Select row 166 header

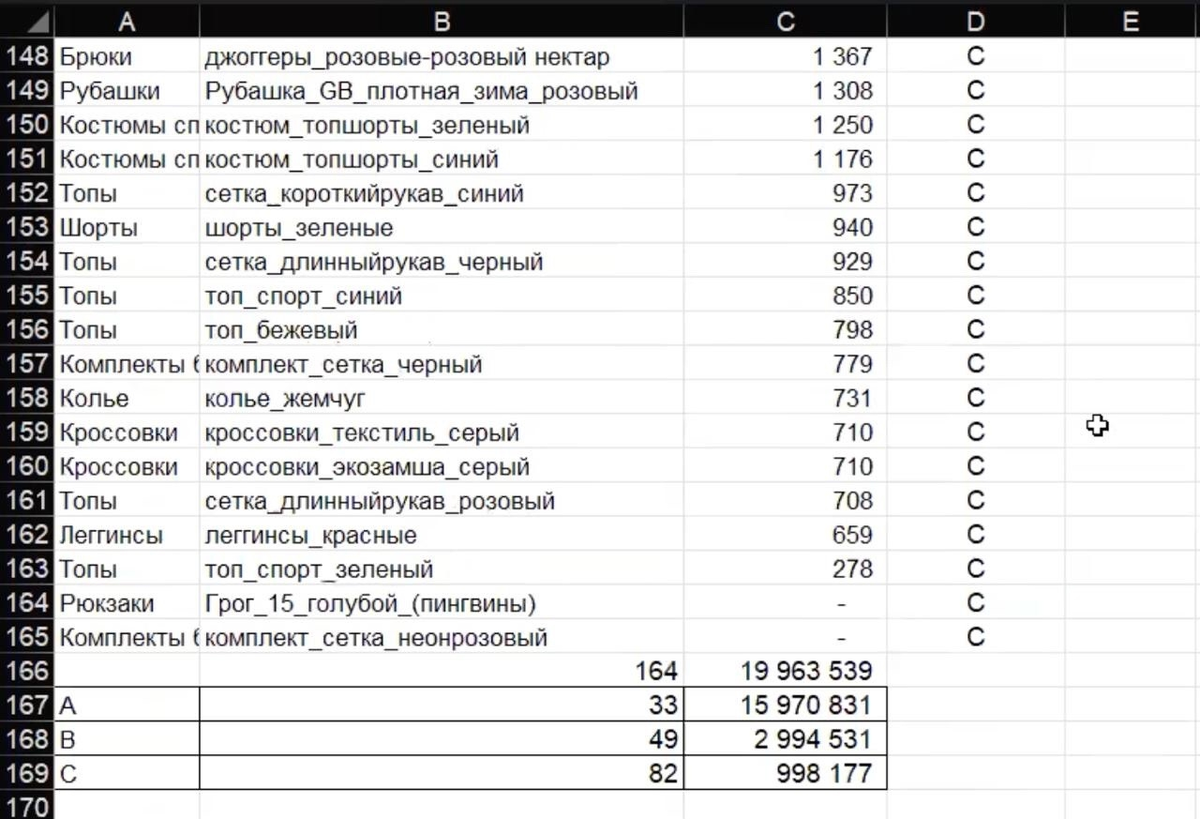click(27, 671)
